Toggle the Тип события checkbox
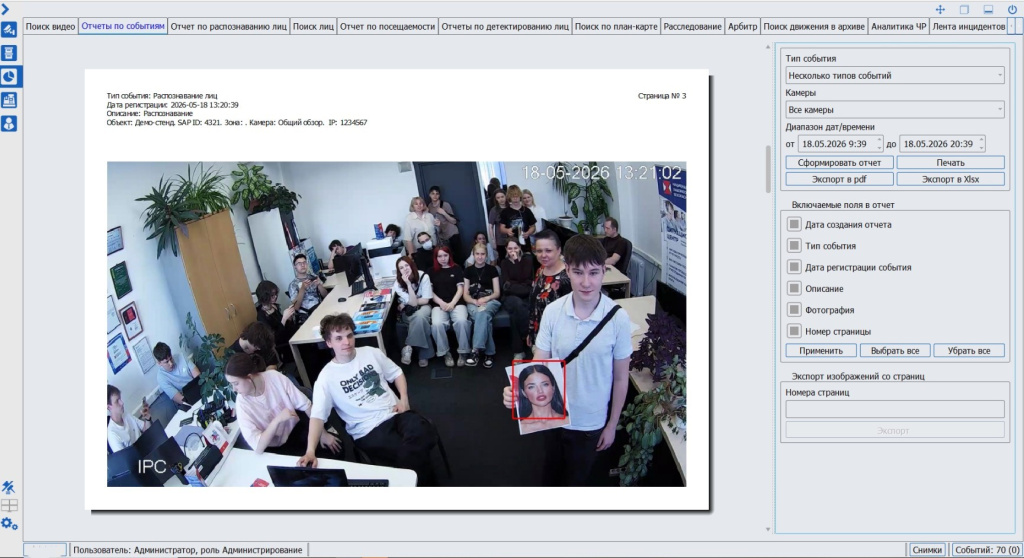The height and width of the screenshot is (558, 1024). pos(794,246)
